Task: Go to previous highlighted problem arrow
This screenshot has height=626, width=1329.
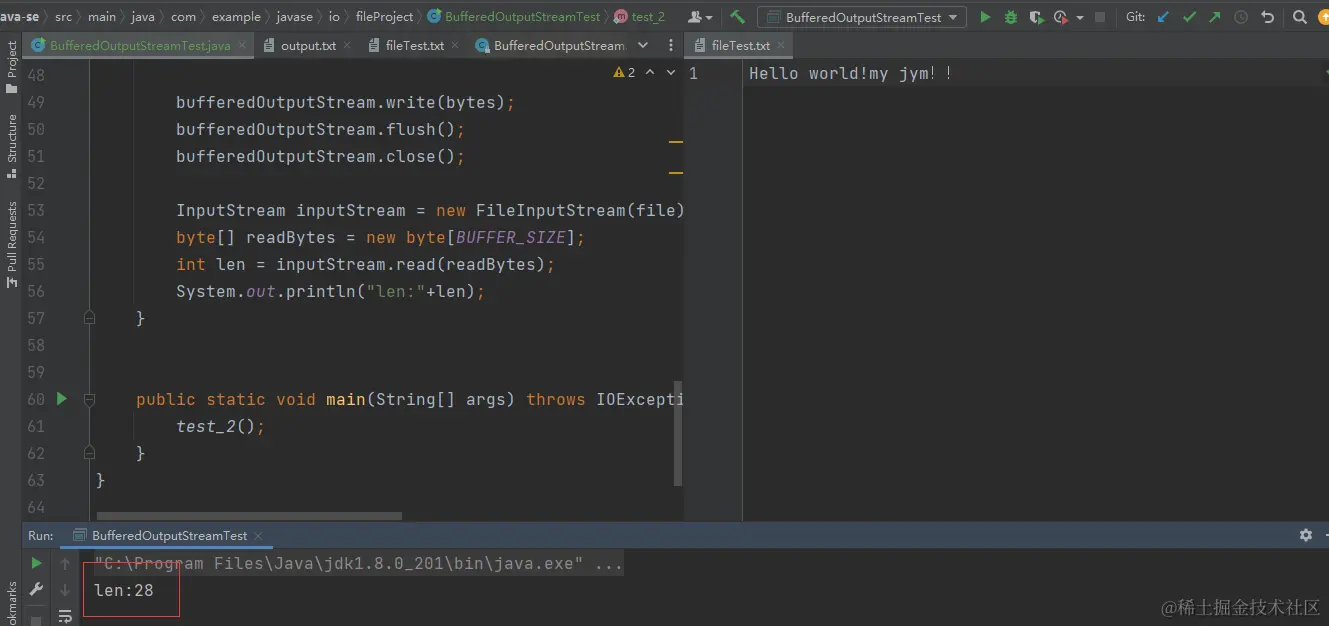Action: tap(650, 73)
